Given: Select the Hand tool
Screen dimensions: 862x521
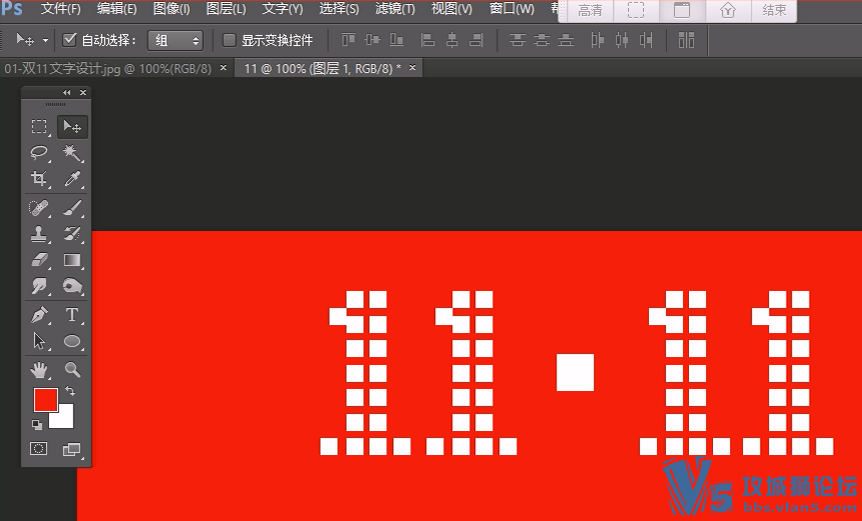Looking at the screenshot, I should 39,369.
